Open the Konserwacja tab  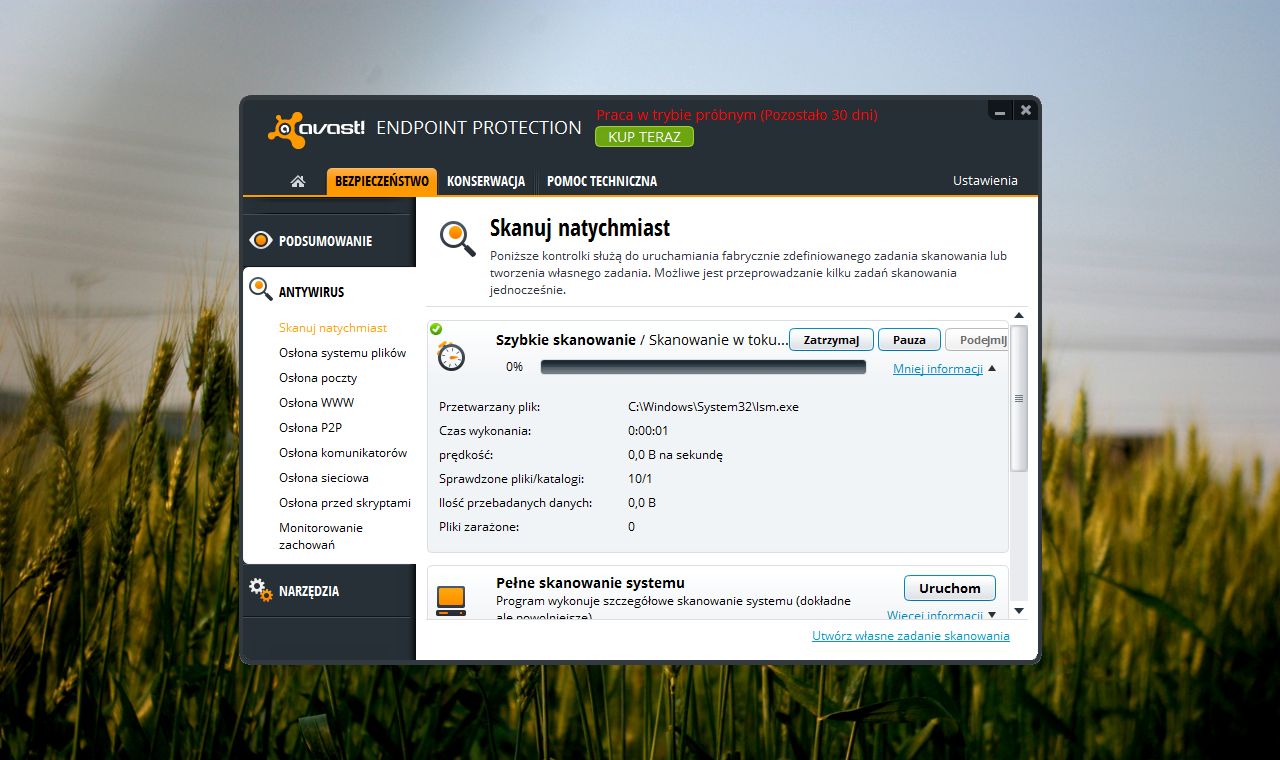click(486, 181)
